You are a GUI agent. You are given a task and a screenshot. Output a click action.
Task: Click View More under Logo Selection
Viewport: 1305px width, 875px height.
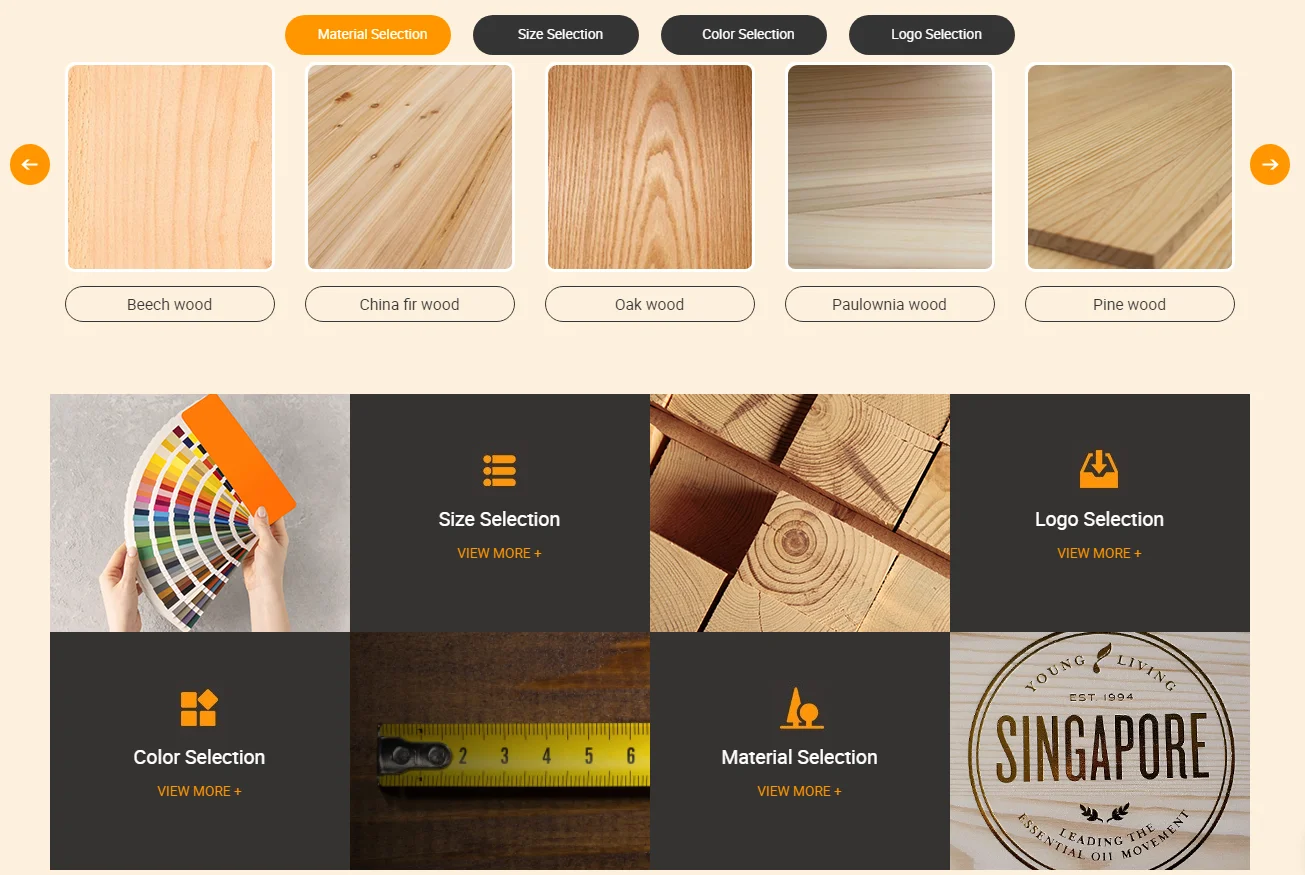coord(1099,553)
